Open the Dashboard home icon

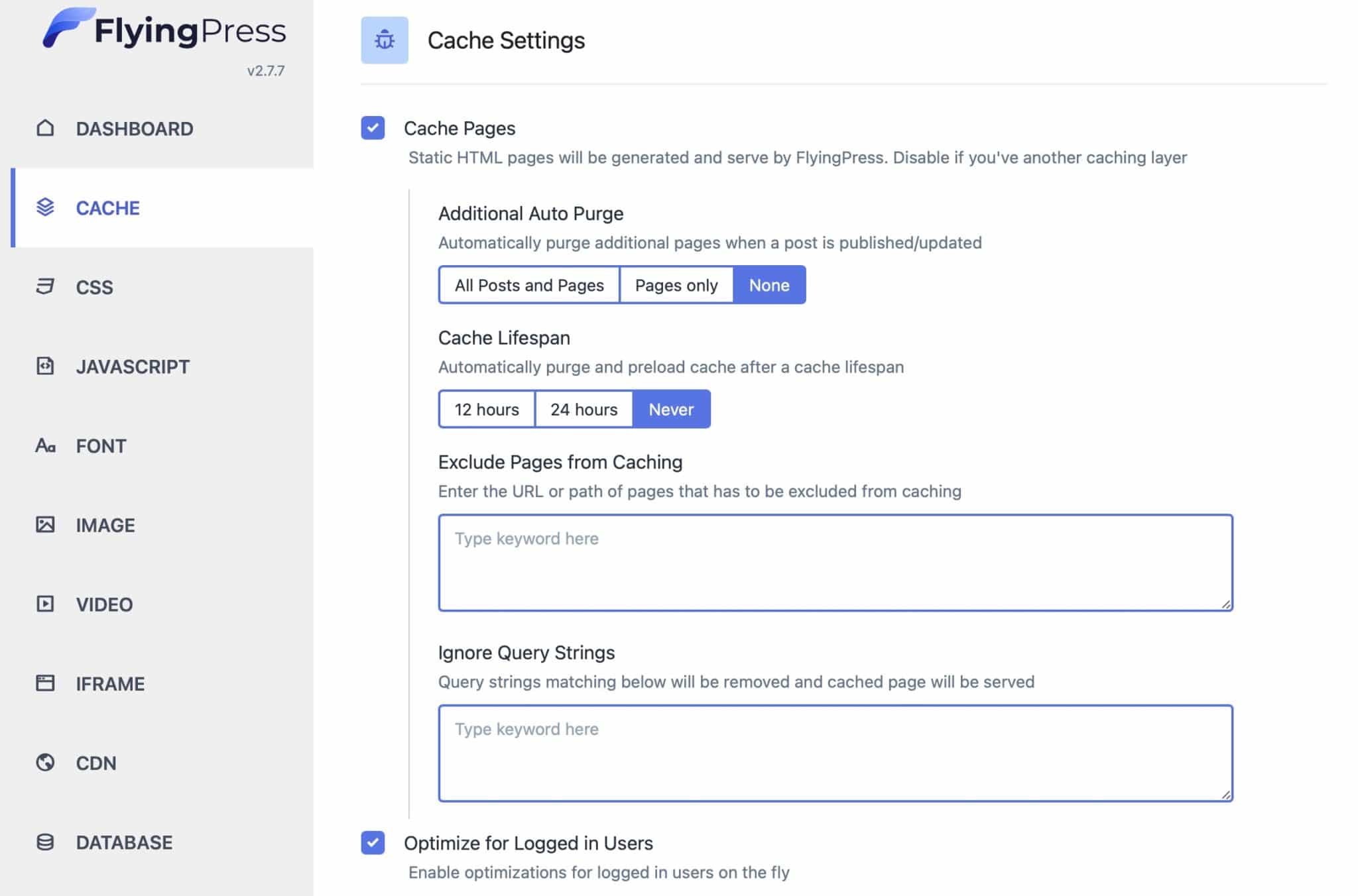coord(45,128)
